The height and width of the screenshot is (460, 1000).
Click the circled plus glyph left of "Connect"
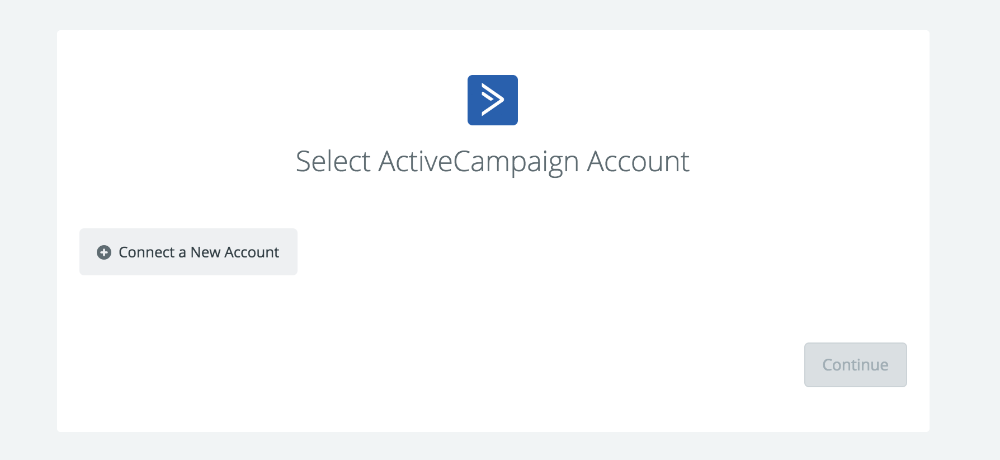pyautogui.click(x=104, y=253)
